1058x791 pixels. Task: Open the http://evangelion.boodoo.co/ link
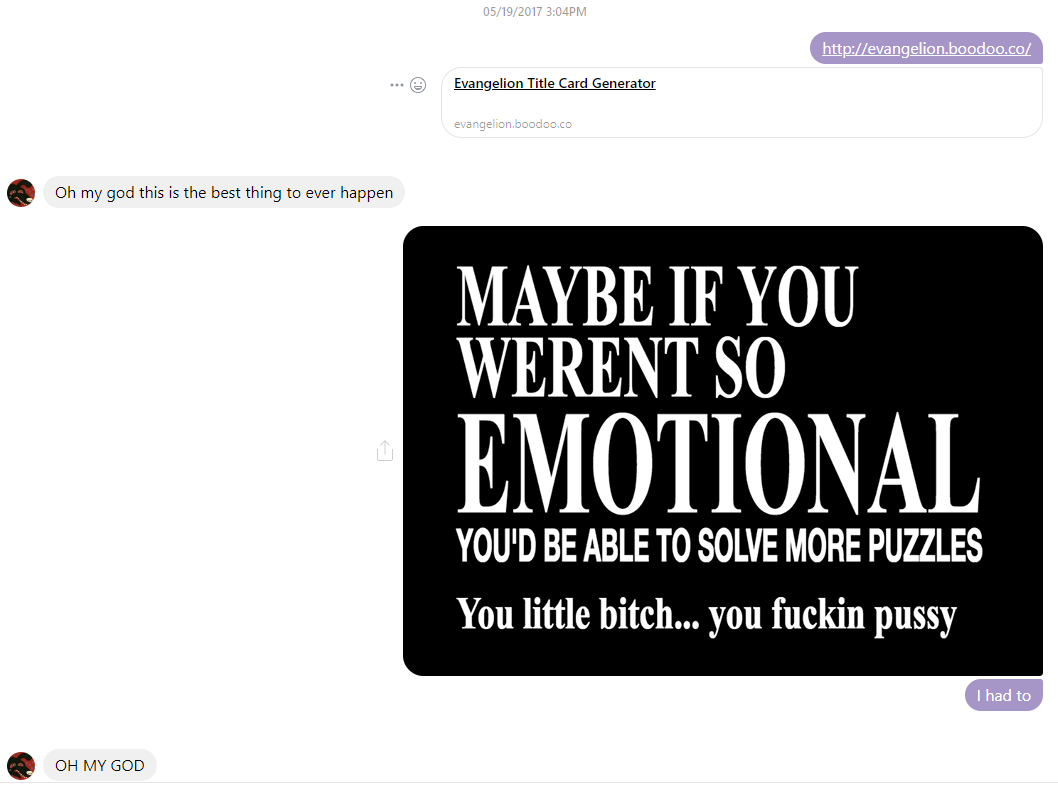926,48
